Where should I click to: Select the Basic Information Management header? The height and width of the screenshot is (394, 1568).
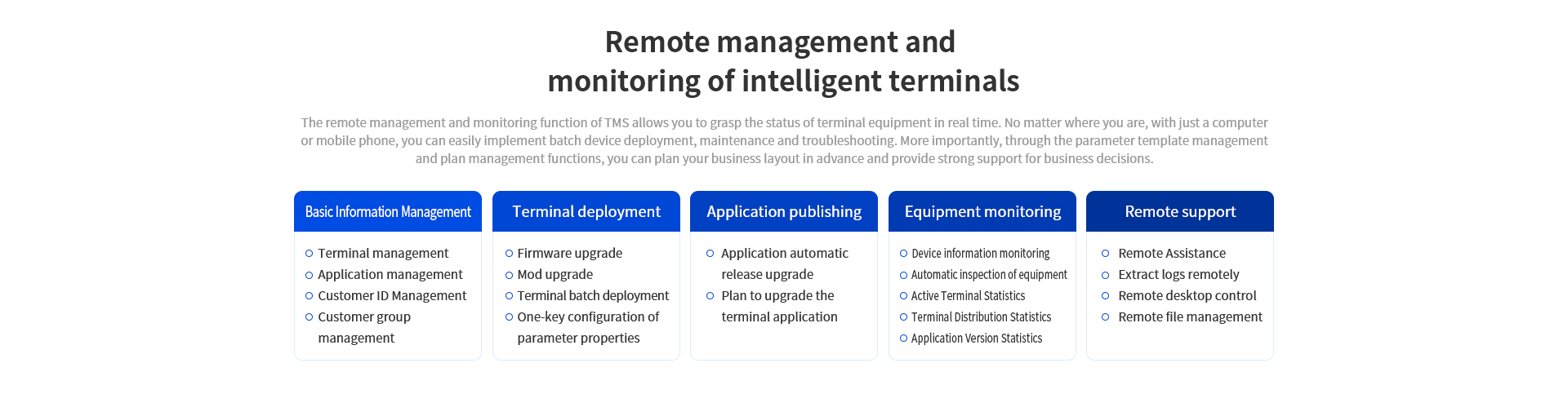[388, 211]
